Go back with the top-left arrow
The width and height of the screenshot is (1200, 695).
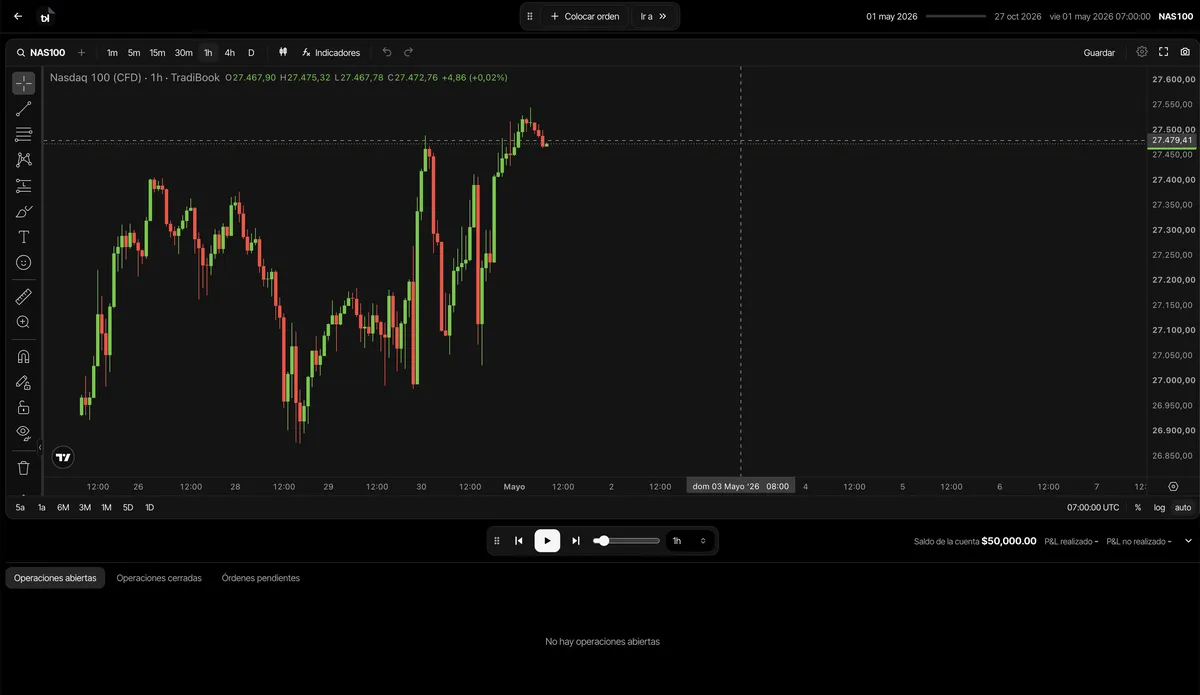coord(18,16)
